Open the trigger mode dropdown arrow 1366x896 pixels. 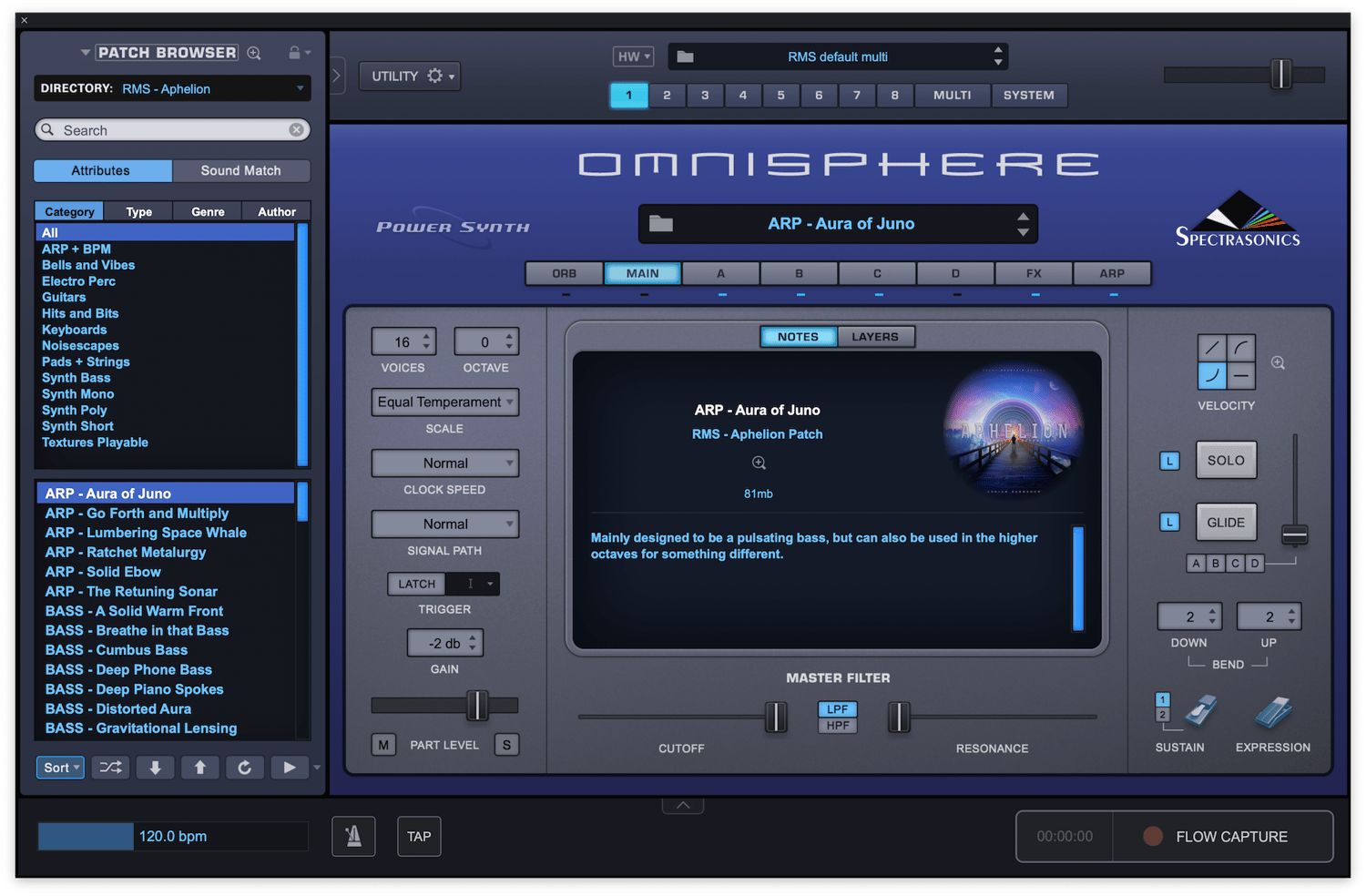490,584
